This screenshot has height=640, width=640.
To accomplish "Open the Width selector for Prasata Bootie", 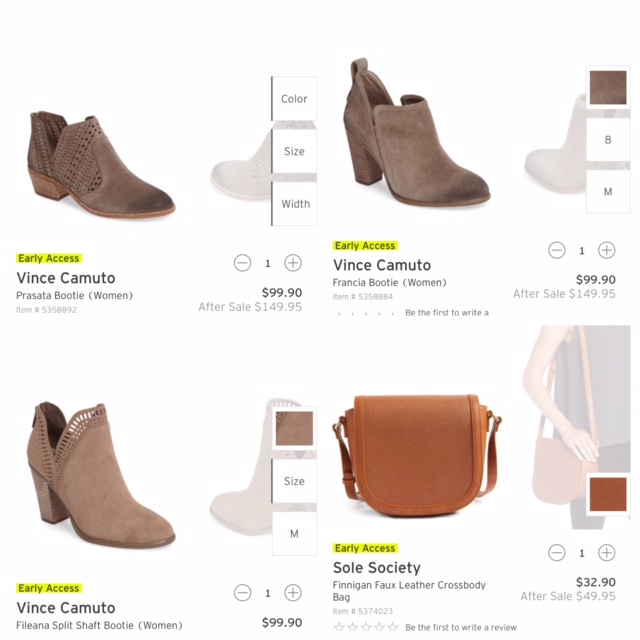I will 294,203.
